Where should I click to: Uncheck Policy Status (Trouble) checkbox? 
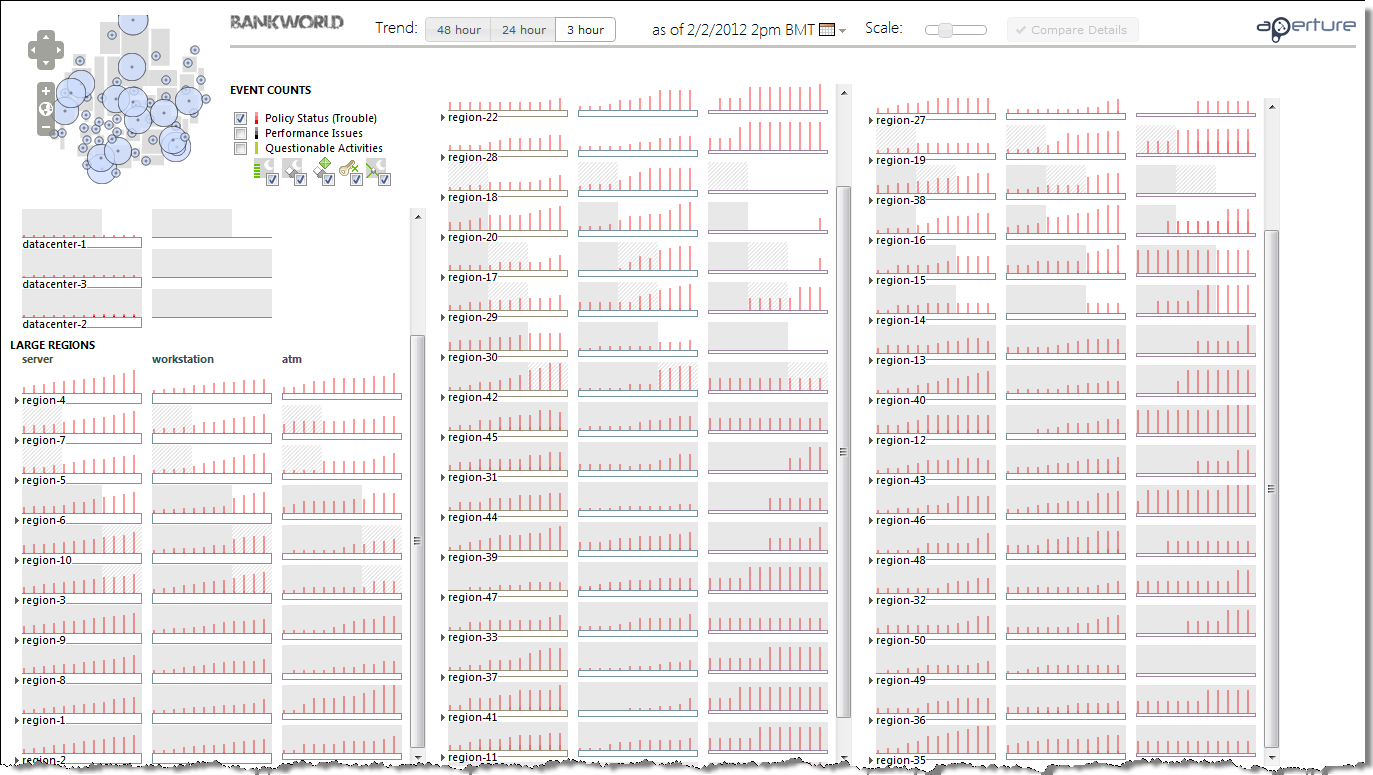tap(240, 118)
